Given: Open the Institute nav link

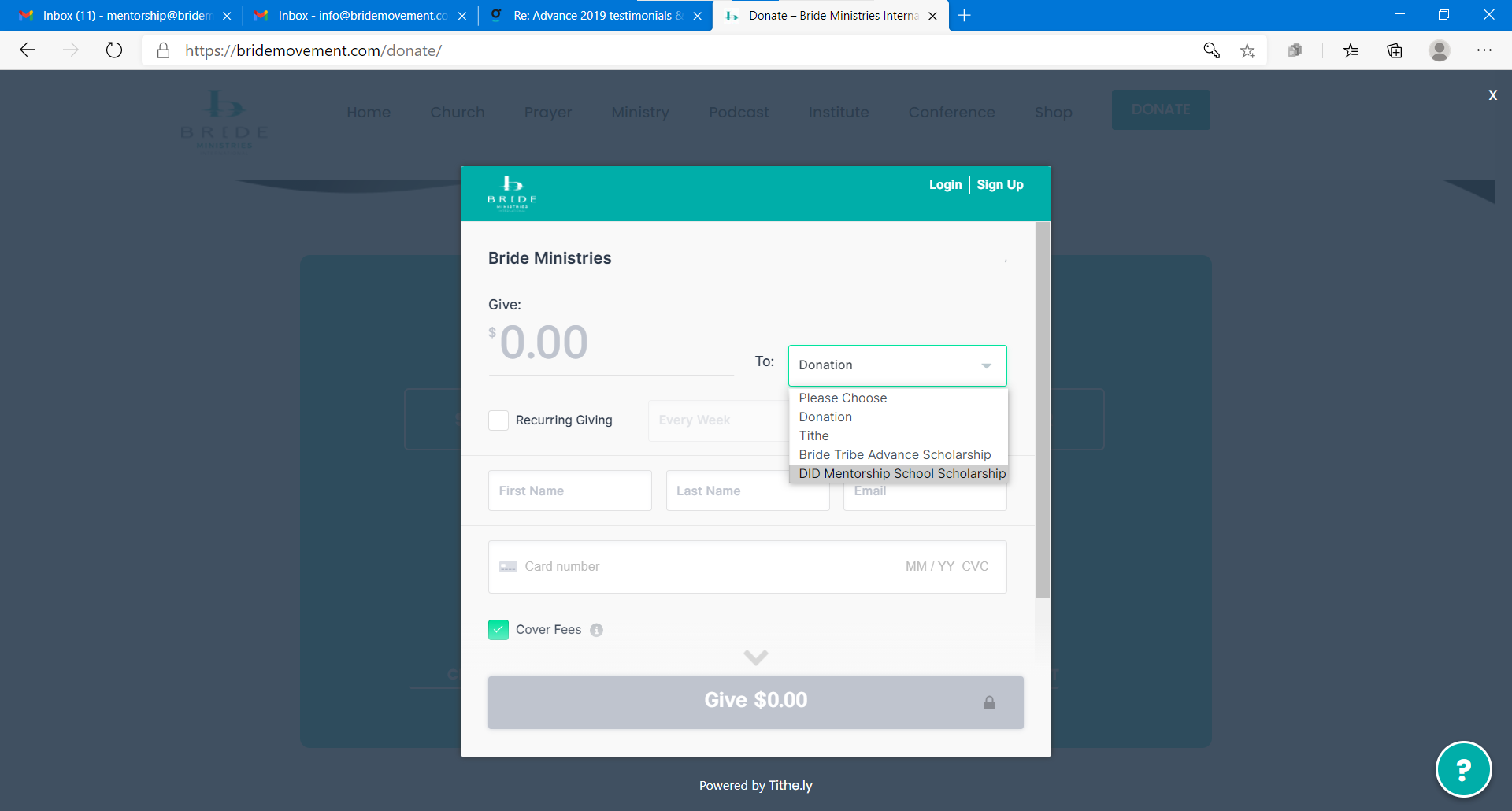Looking at the screenshot, I should coord(839,112).
